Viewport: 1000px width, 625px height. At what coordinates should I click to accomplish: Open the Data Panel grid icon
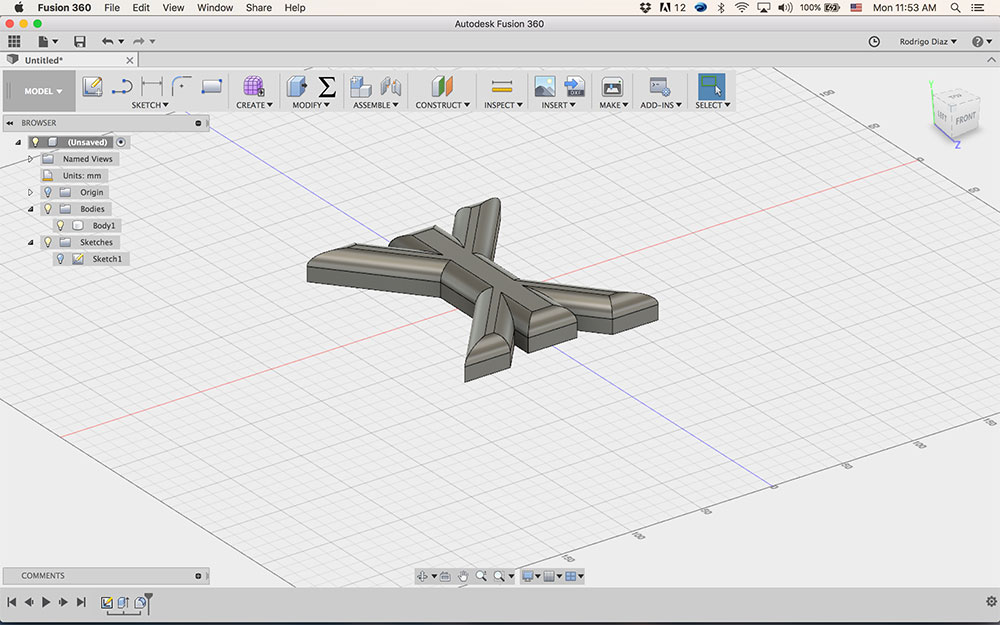click(x=14, y=41)
